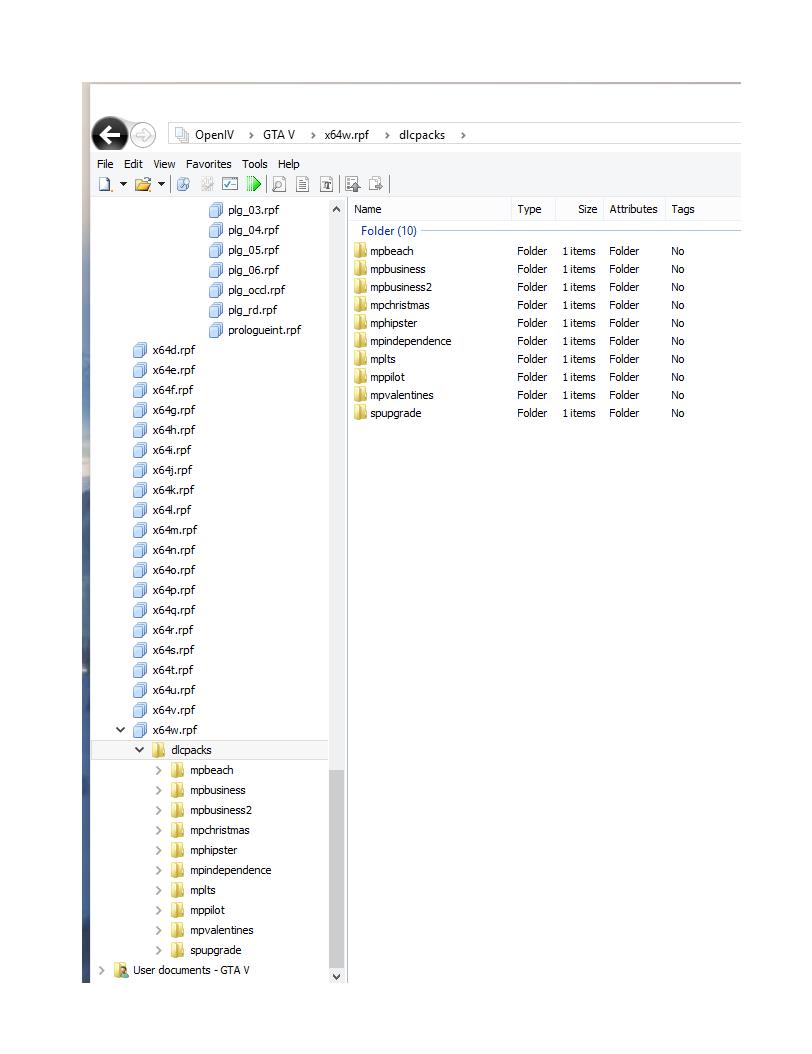Click OpenIV in the address breadcrumb
812x1054 pixels.
tap(214, 135)
